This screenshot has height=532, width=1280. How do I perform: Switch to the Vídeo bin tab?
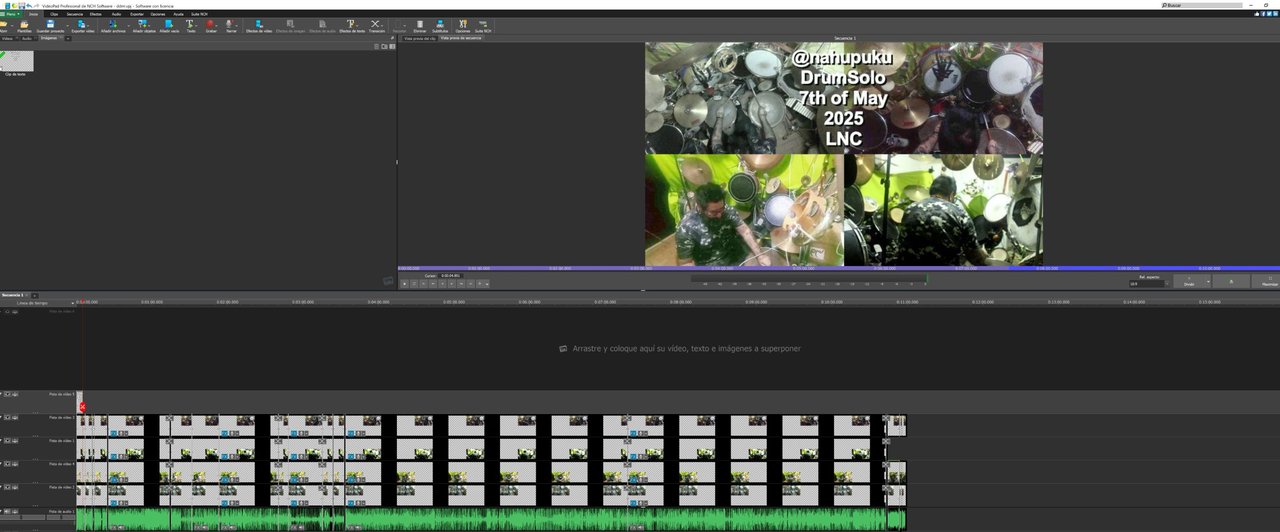click(x=7, y=38)
